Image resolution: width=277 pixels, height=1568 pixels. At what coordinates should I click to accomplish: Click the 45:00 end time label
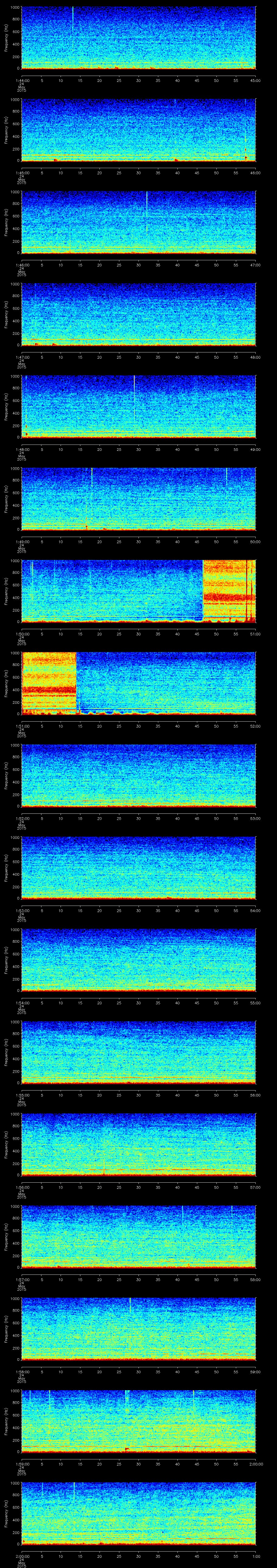coord(255,80)
